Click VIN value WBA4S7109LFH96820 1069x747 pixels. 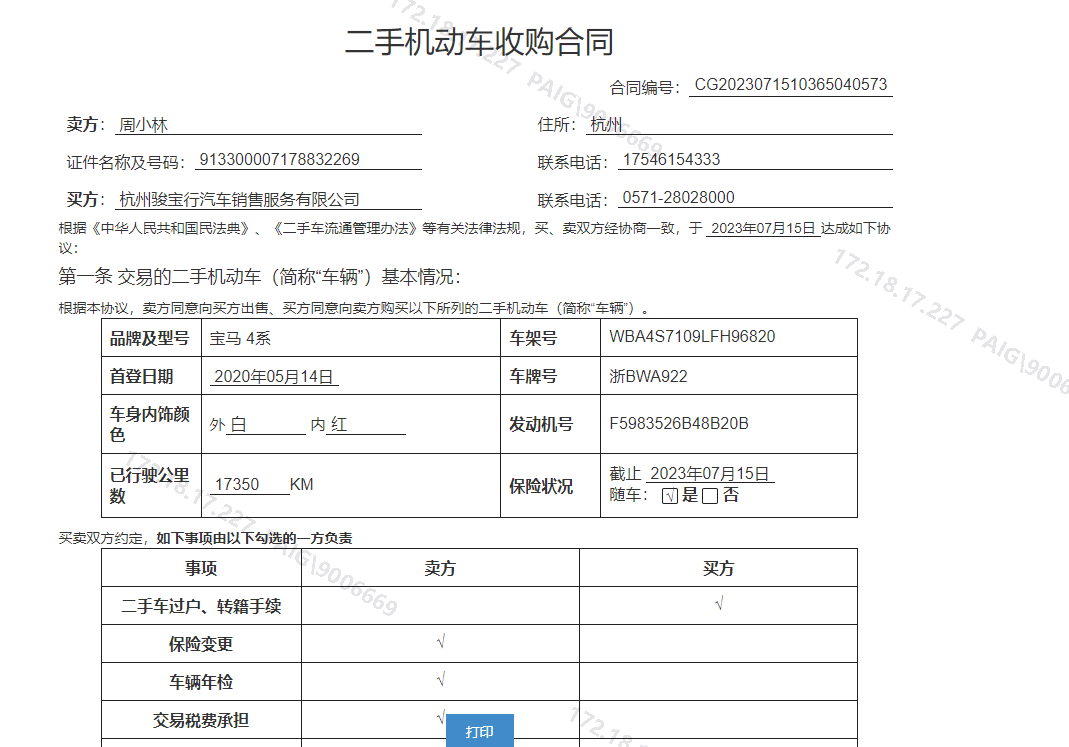pyautogui.click(x=692, y=337)
